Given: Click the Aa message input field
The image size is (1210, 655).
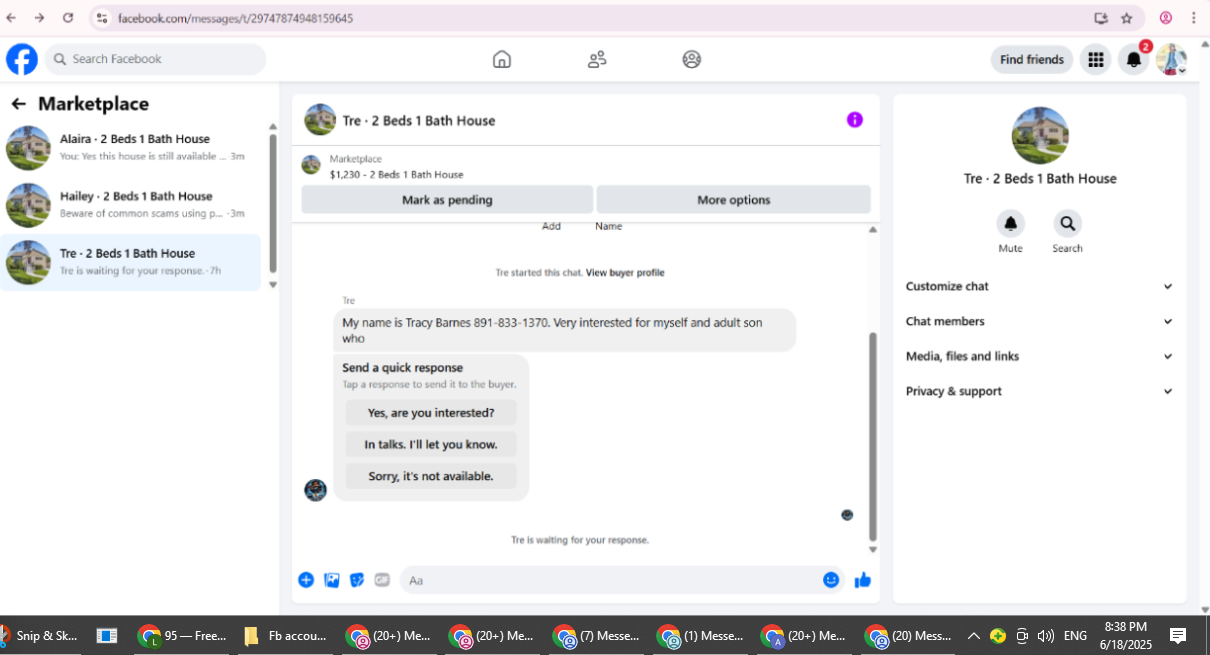Looking at the screenshot, I should [x=610, y=580].
